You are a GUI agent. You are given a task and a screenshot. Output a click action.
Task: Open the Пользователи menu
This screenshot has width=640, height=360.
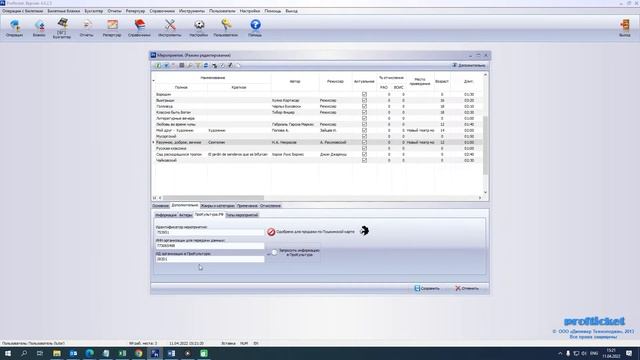222,11
